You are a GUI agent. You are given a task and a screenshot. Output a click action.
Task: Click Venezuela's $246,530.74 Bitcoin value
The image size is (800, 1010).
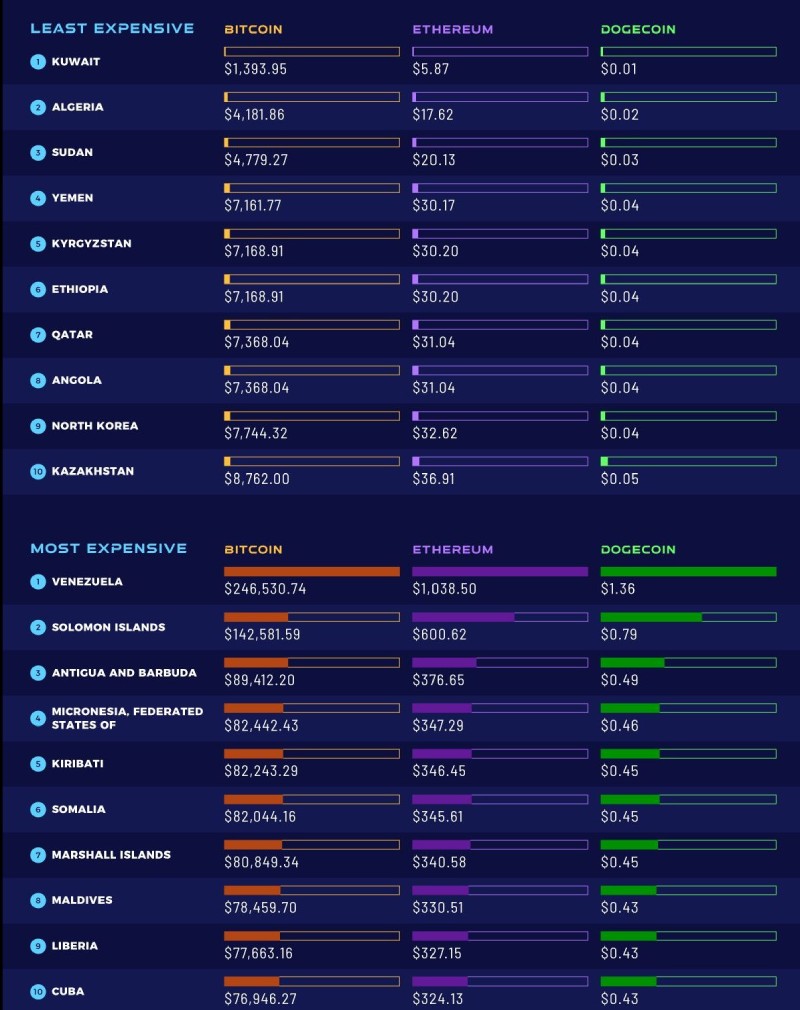point(265,590)
